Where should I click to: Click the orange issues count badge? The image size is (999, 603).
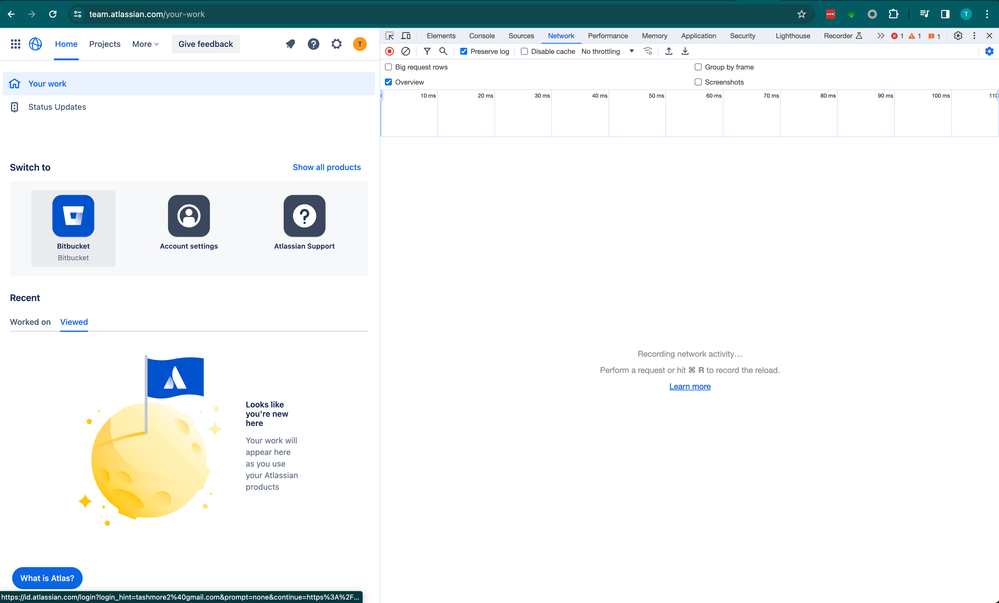pyautogui.click(x=934, y=36)
